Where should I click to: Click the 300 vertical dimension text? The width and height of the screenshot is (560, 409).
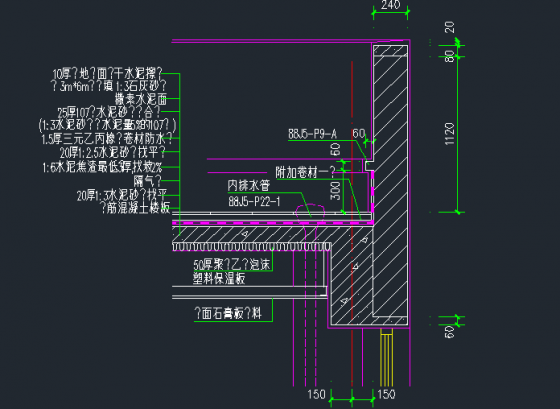click(335, 191)
